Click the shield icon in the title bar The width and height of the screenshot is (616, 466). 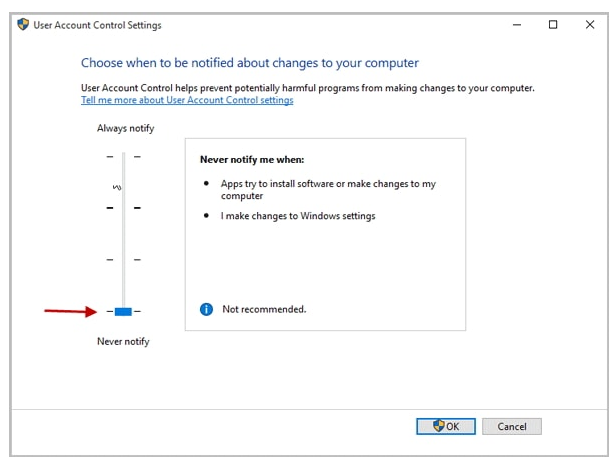coord(23,25)
